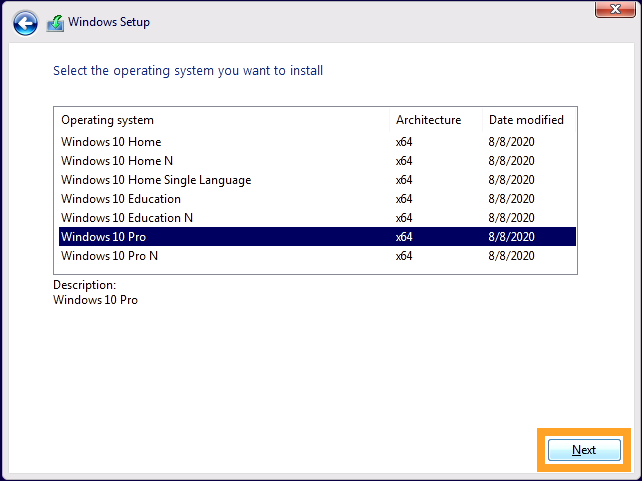Choose Windows 10 Home Single Language

coord(156,180)
